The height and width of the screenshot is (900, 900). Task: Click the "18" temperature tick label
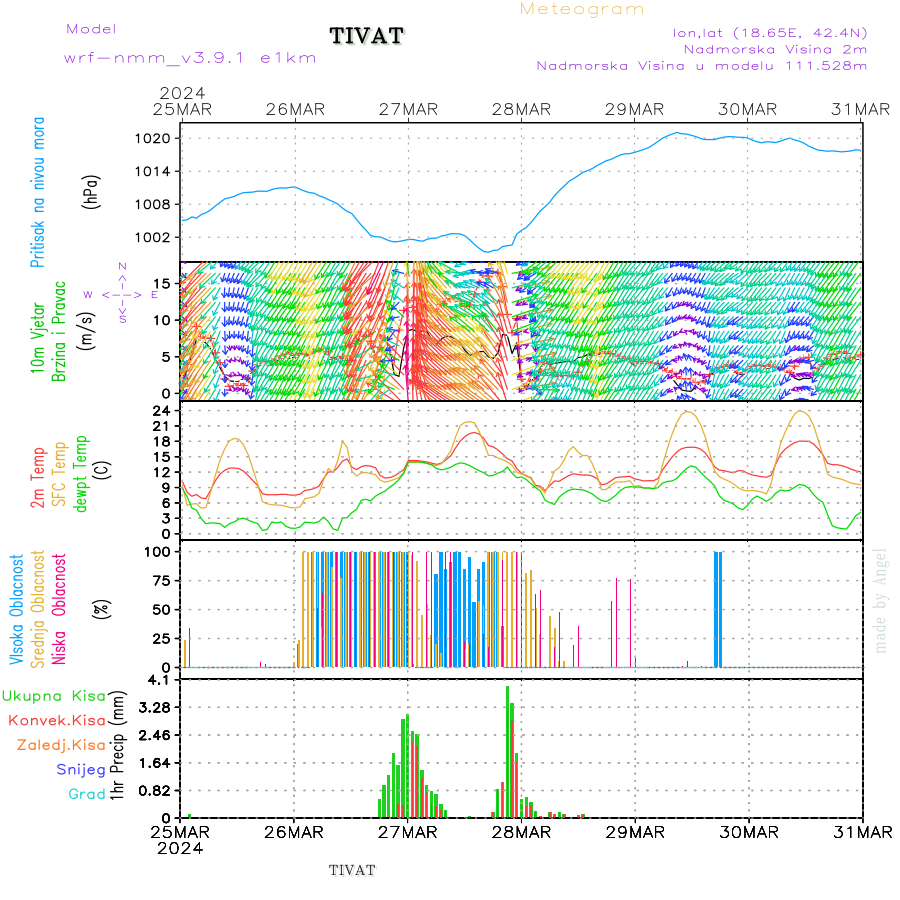(x=162, y=441)
